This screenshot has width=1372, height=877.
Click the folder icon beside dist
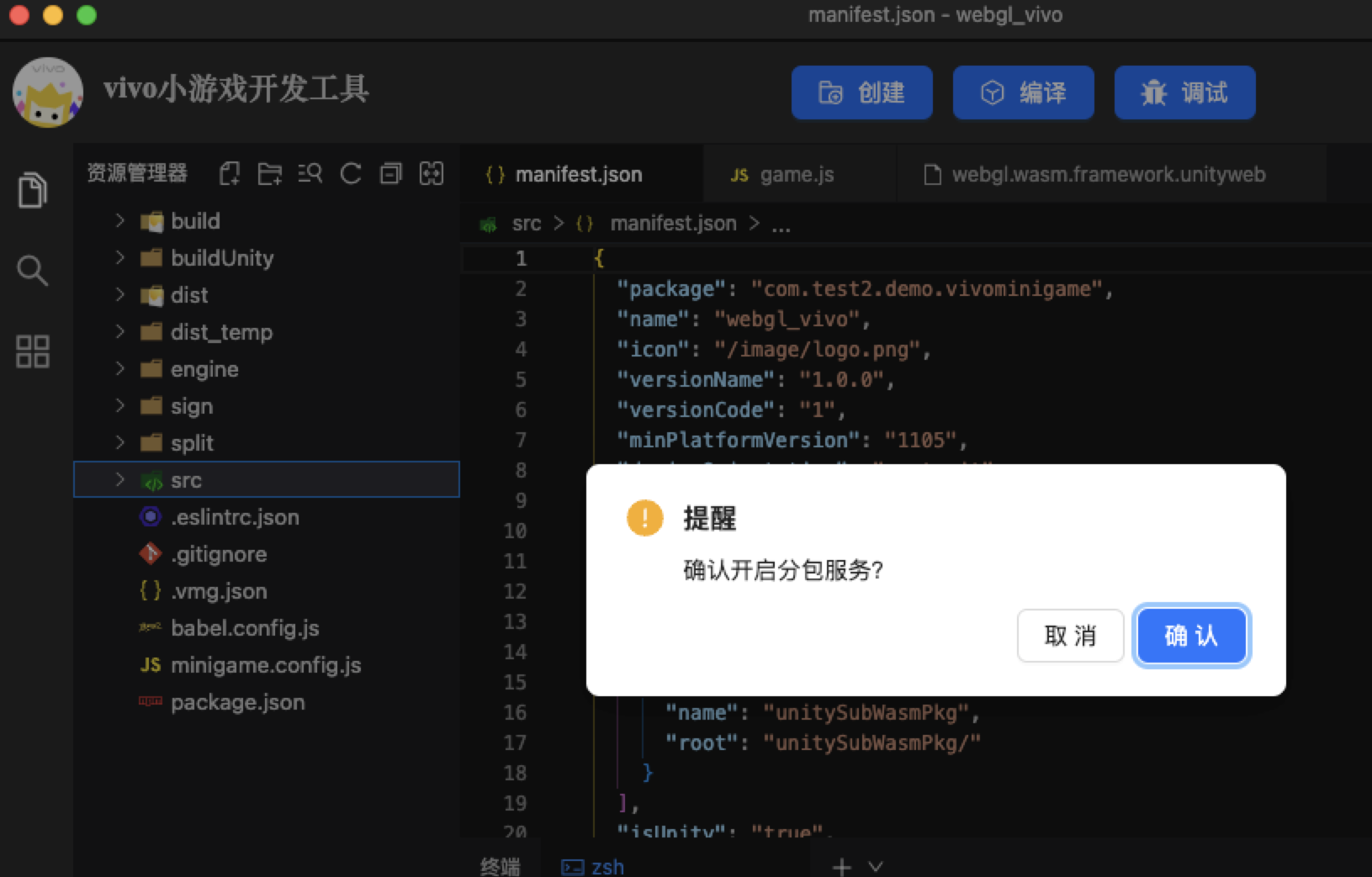(151, 295)
